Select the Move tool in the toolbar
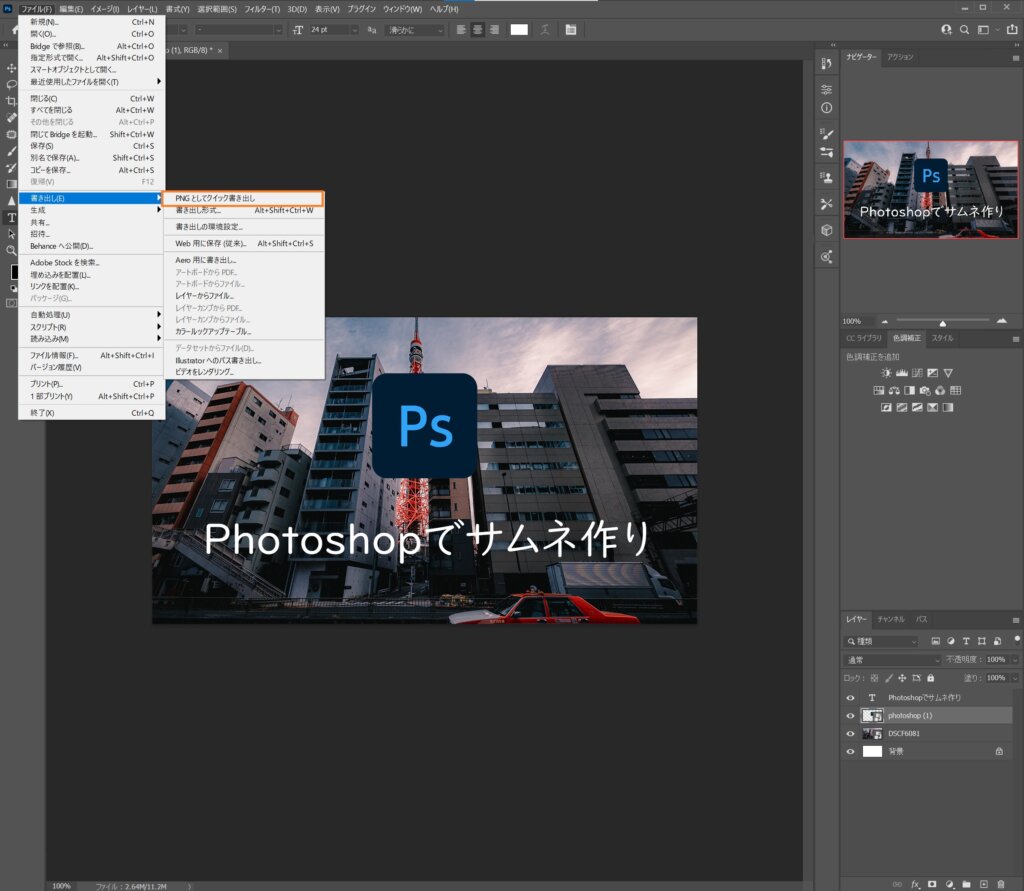 tap(11, 68)
